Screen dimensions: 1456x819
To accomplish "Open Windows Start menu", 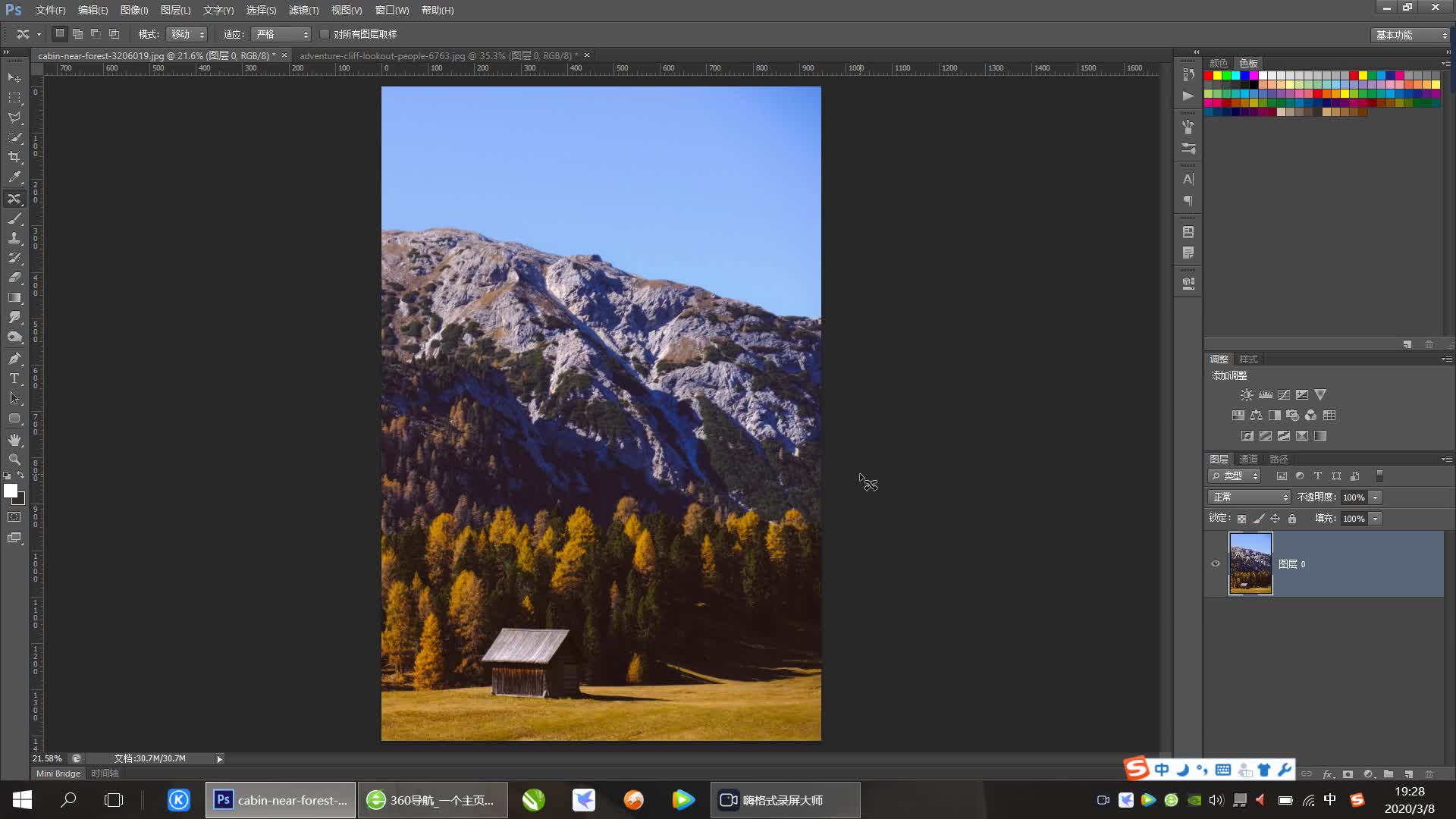I will coord(22,800).
